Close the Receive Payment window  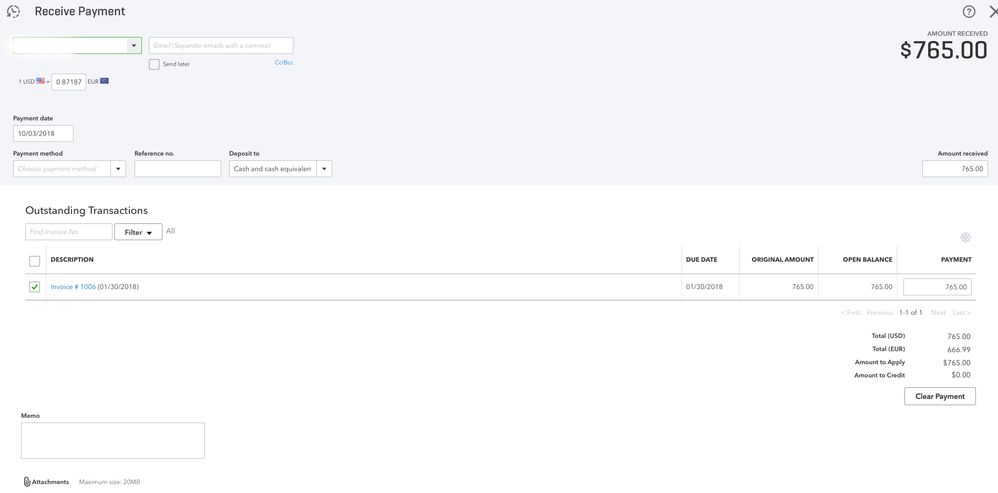tap(992, 12)
